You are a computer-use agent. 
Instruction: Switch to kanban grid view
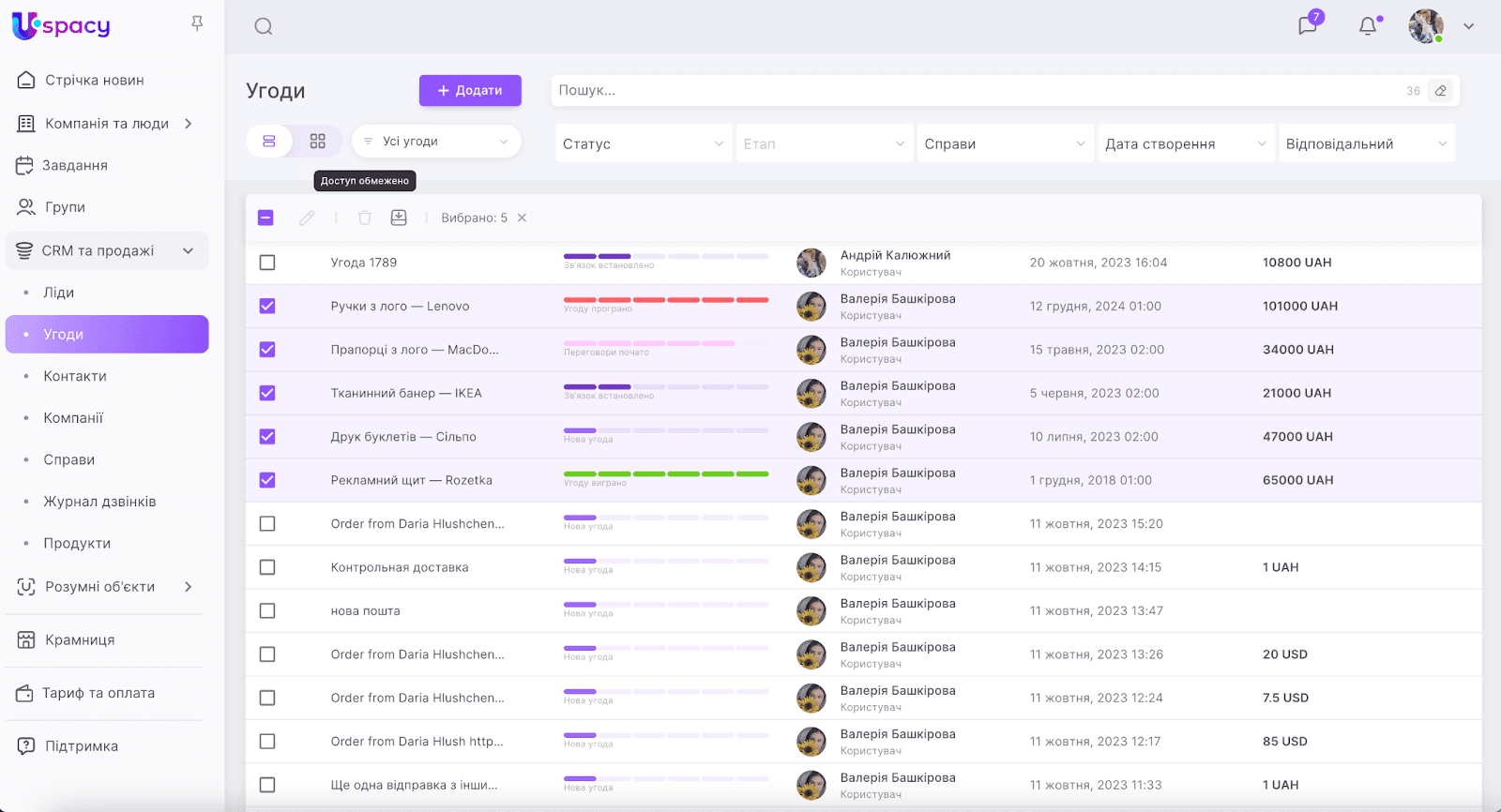tap(318, 142)
